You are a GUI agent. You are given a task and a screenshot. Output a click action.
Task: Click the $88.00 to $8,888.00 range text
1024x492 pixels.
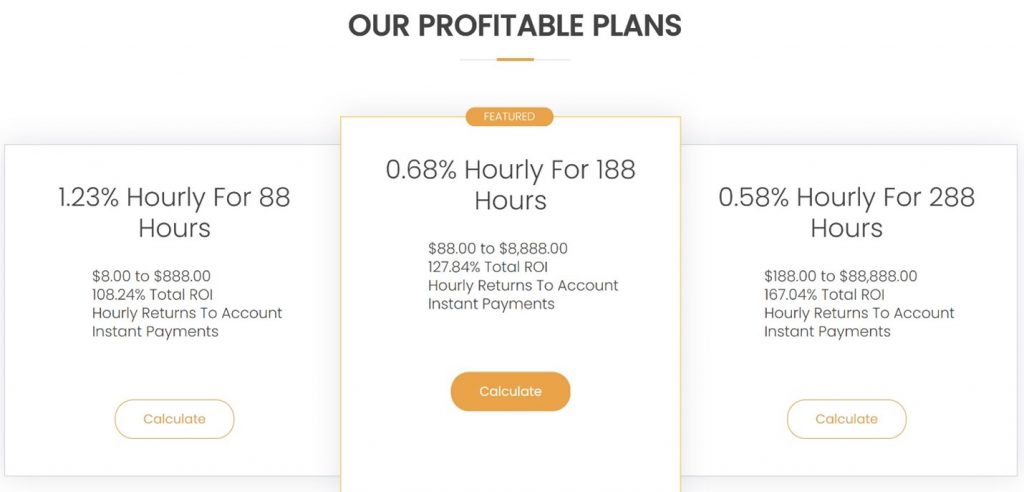tap(498, 249)
